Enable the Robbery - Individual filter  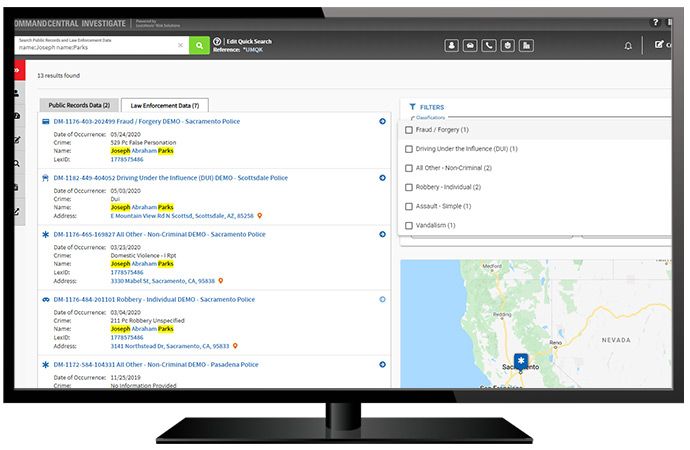coord(408,187)
